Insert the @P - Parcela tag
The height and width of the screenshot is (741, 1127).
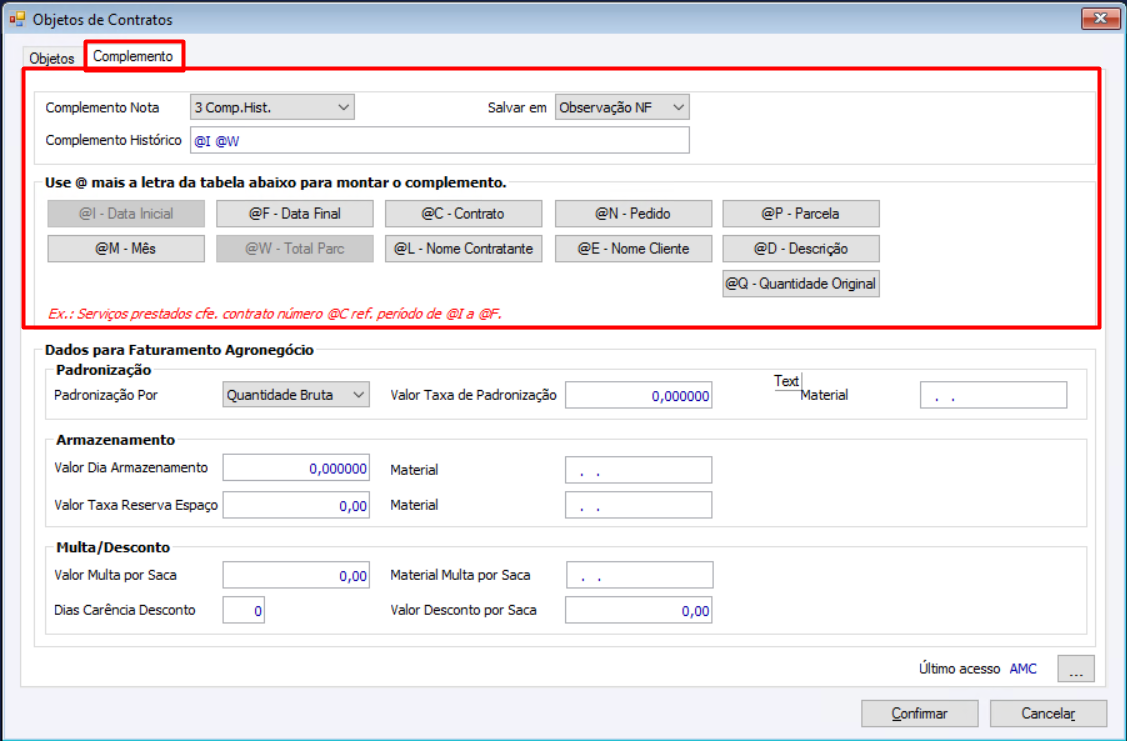801,213
